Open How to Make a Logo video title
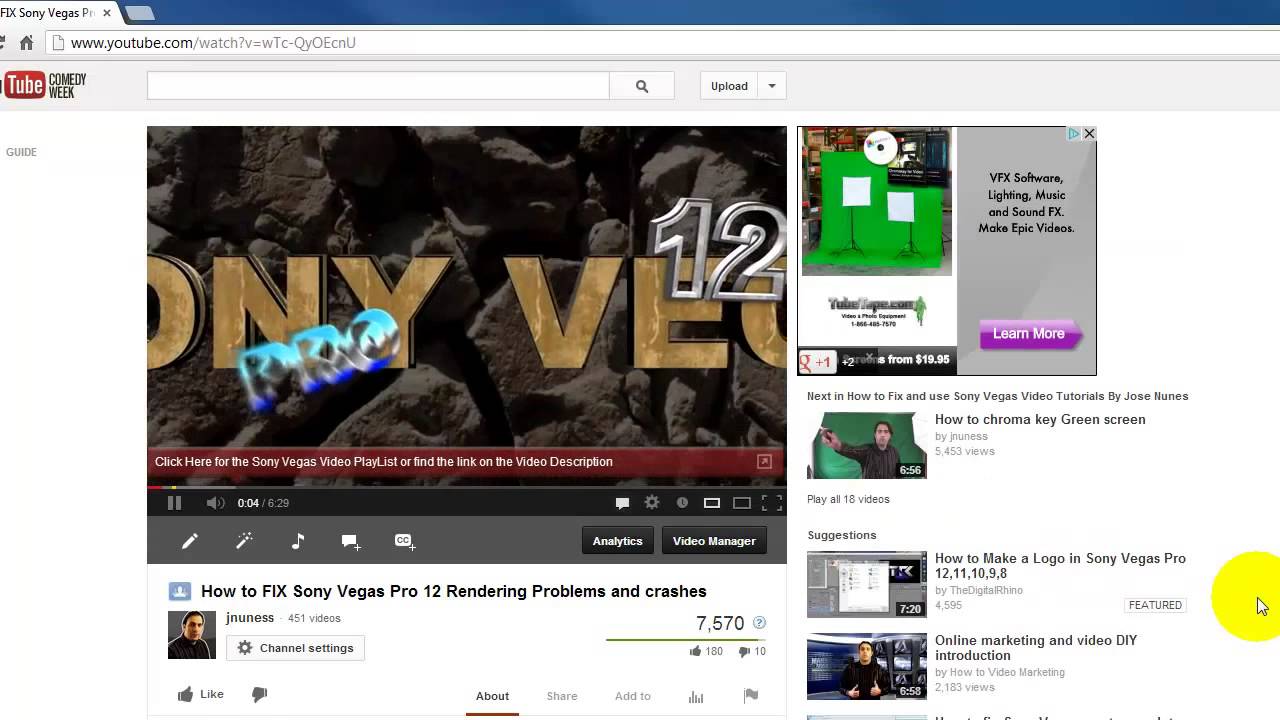This screenshot has width=1280, height=720. 1060,566
